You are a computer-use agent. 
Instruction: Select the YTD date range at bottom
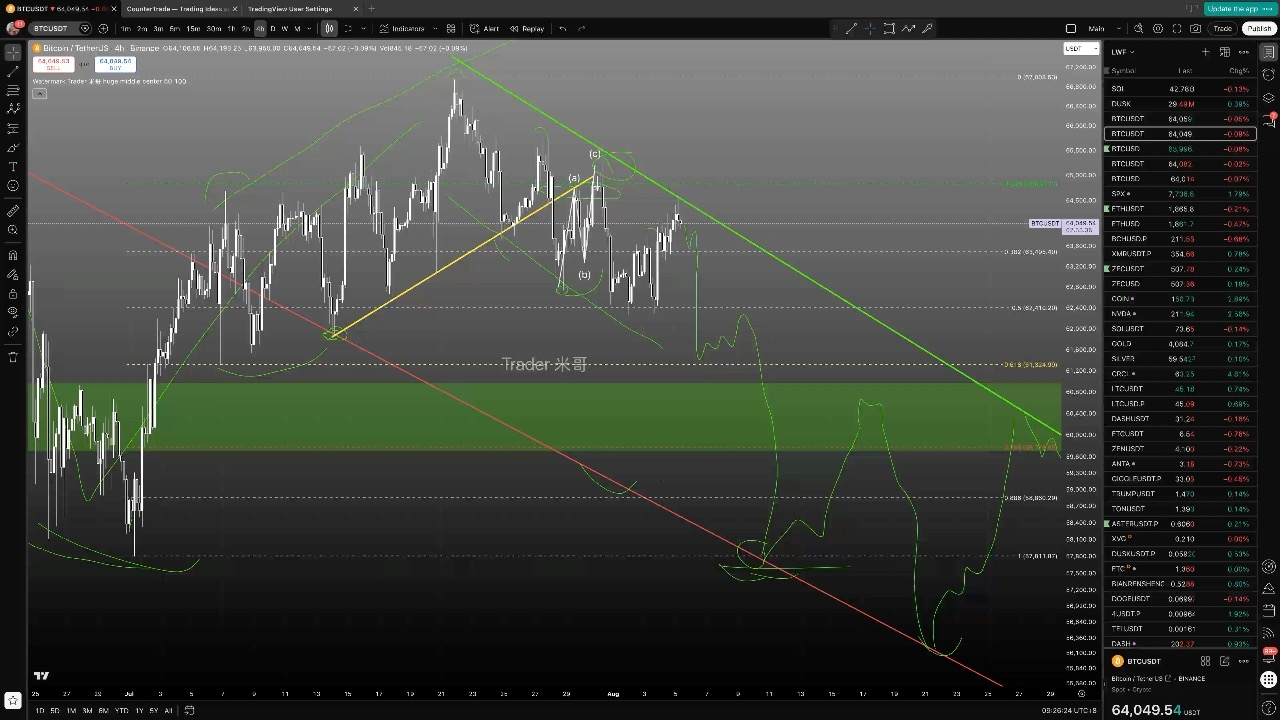(121, 710)
